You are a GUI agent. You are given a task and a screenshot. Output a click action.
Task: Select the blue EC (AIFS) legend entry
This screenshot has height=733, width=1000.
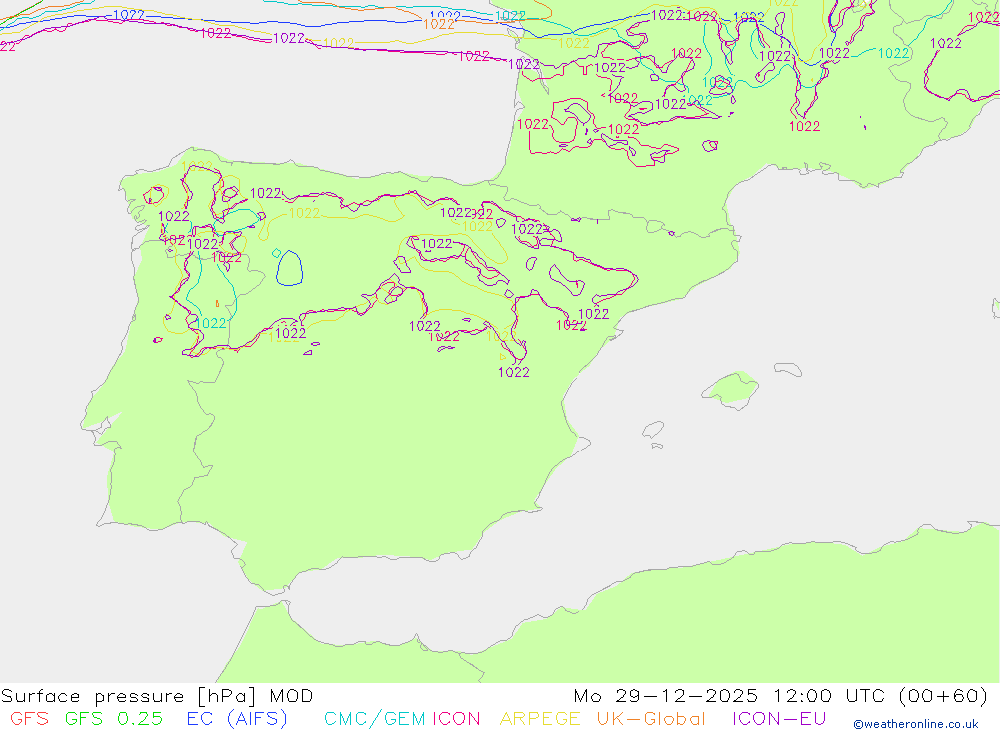click(x=237, y=719)
